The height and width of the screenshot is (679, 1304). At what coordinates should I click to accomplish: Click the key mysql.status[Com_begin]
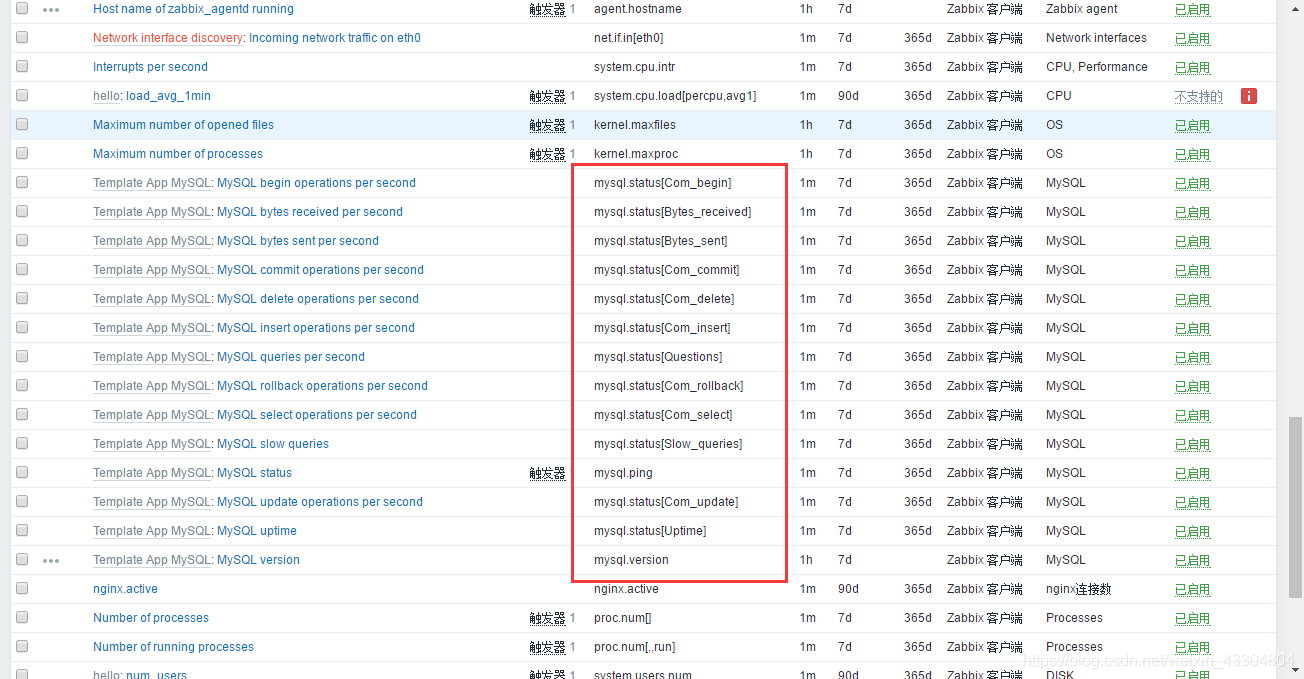pos(662,183)
